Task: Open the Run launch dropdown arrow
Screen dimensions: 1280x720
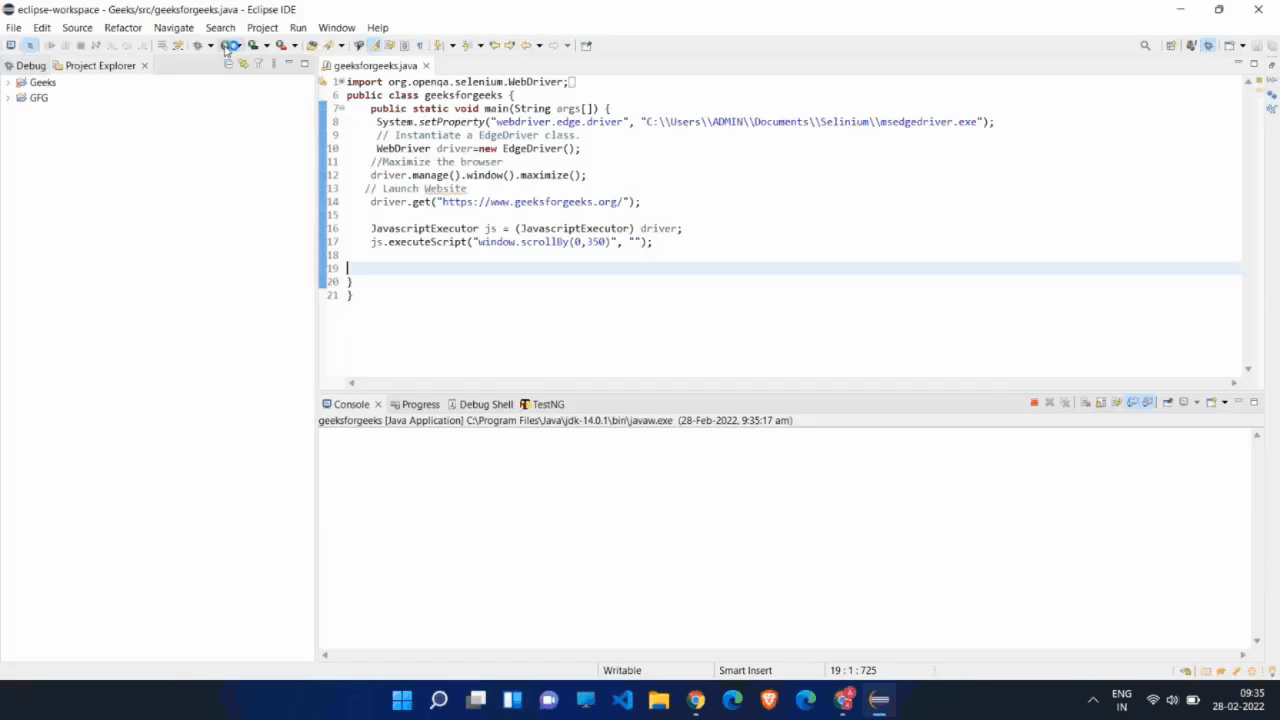Action: [x=240, y=45]
